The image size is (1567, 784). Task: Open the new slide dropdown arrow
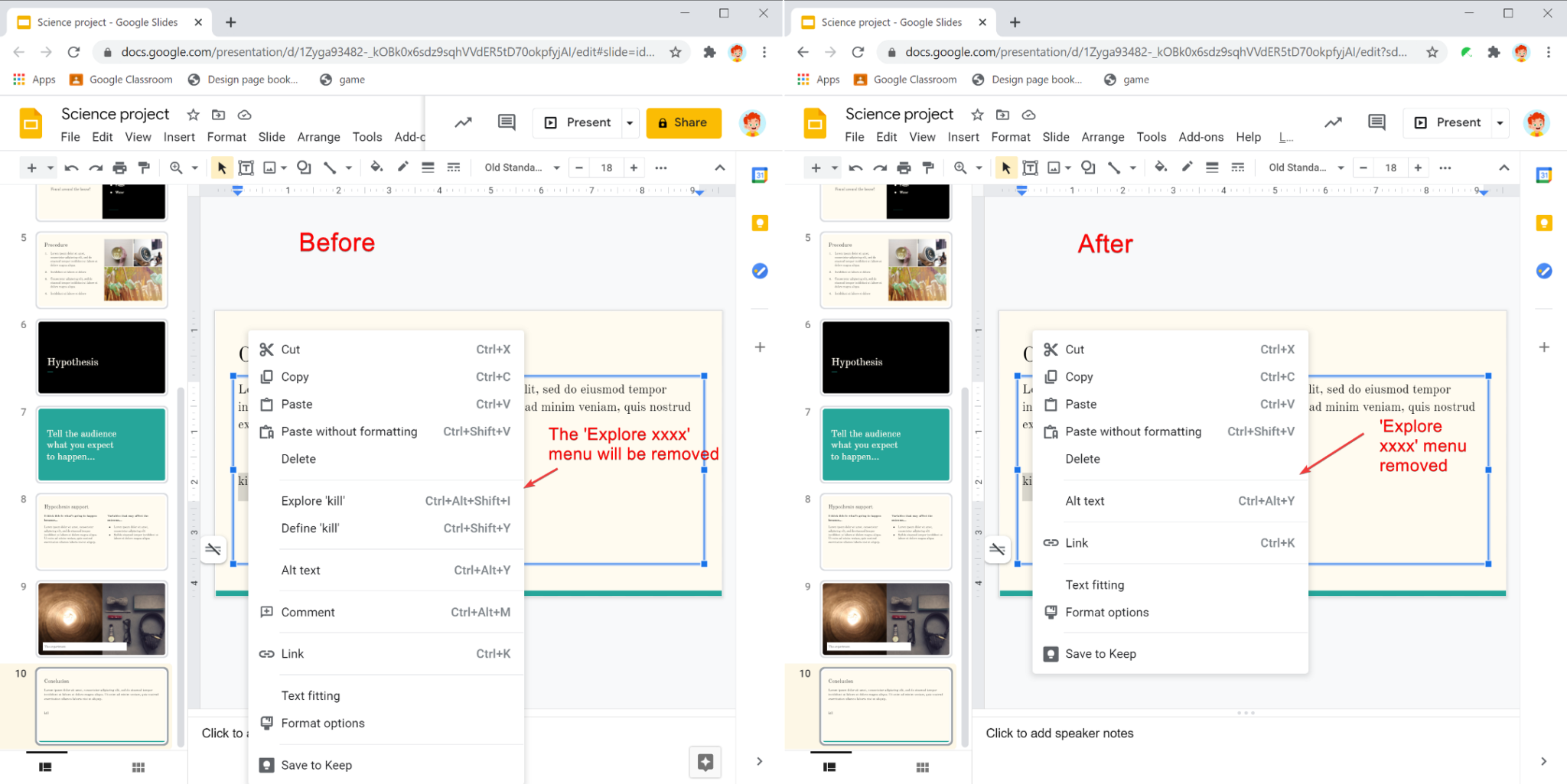[50, 168]
